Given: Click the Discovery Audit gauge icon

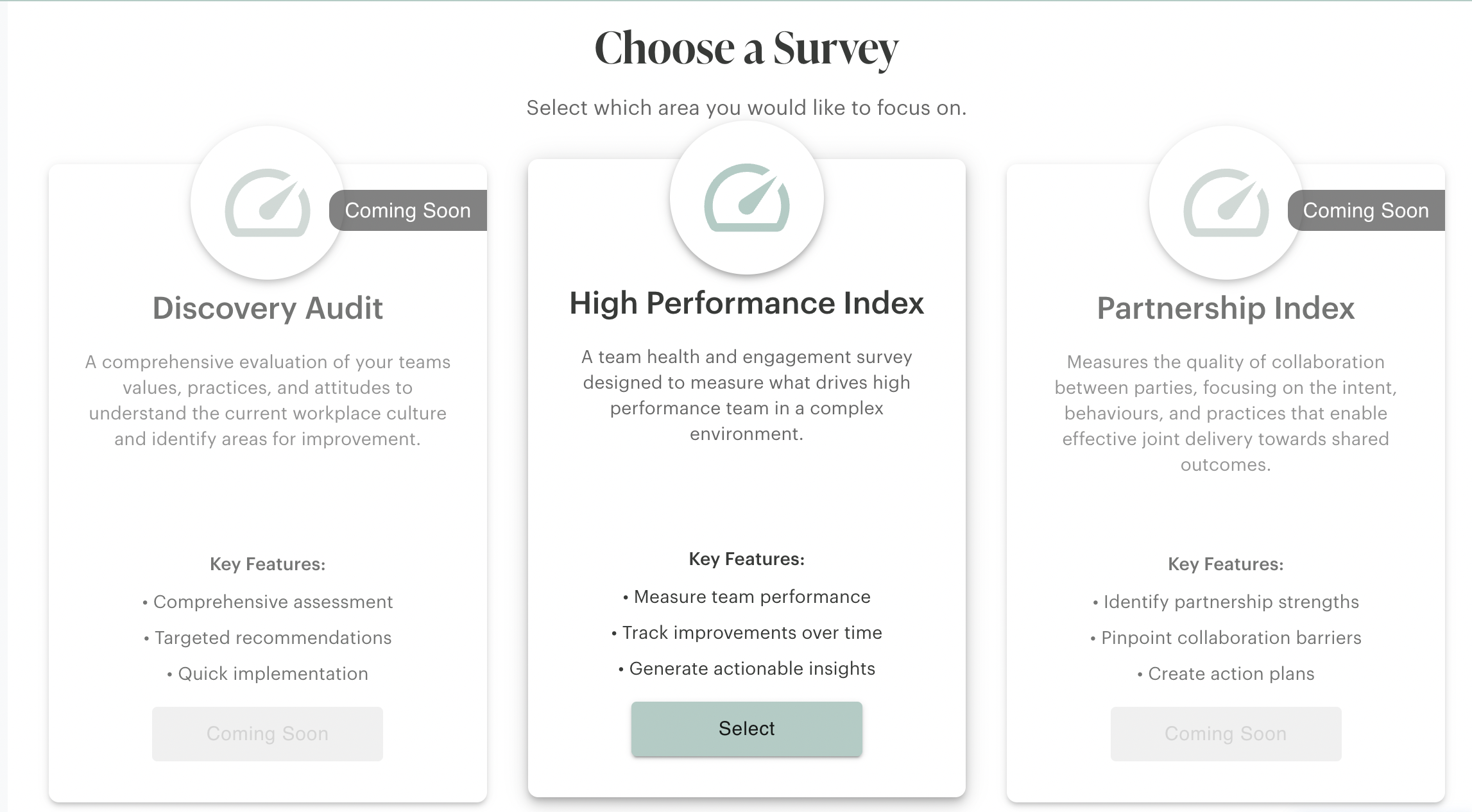Looking at the screenshot, I should click(268, 203).
